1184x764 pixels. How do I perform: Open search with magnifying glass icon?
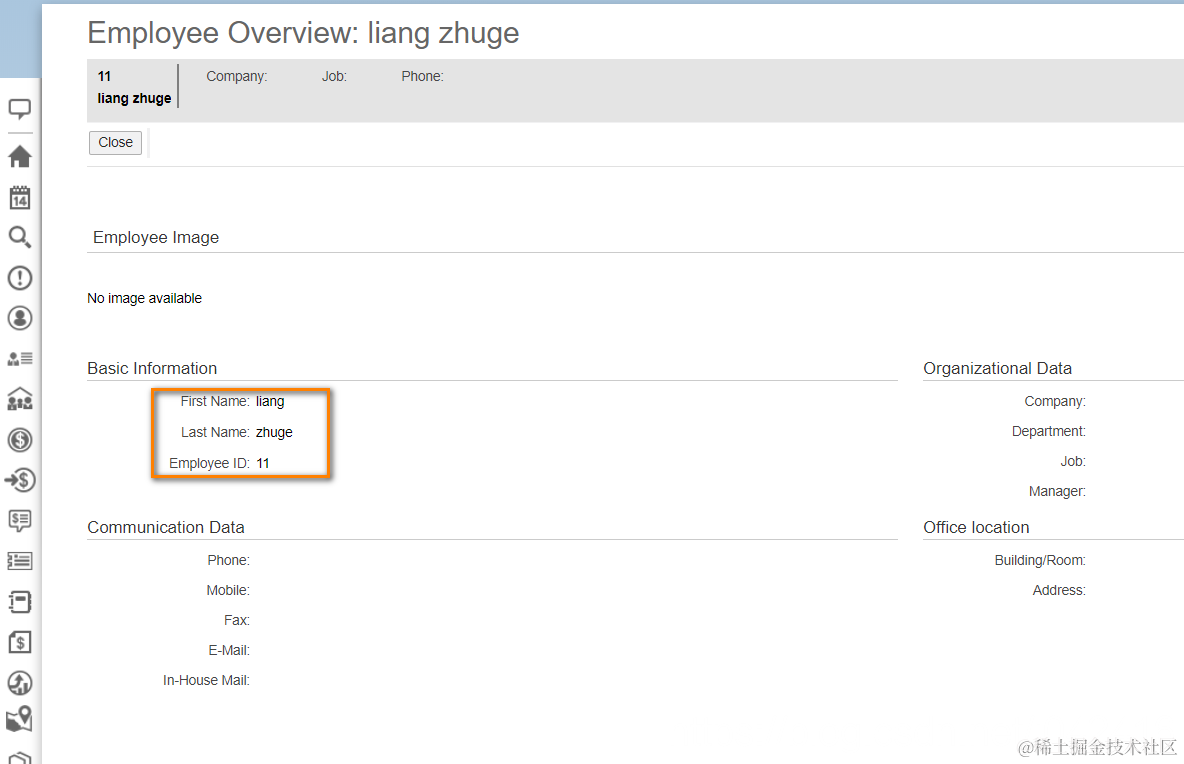20,238
